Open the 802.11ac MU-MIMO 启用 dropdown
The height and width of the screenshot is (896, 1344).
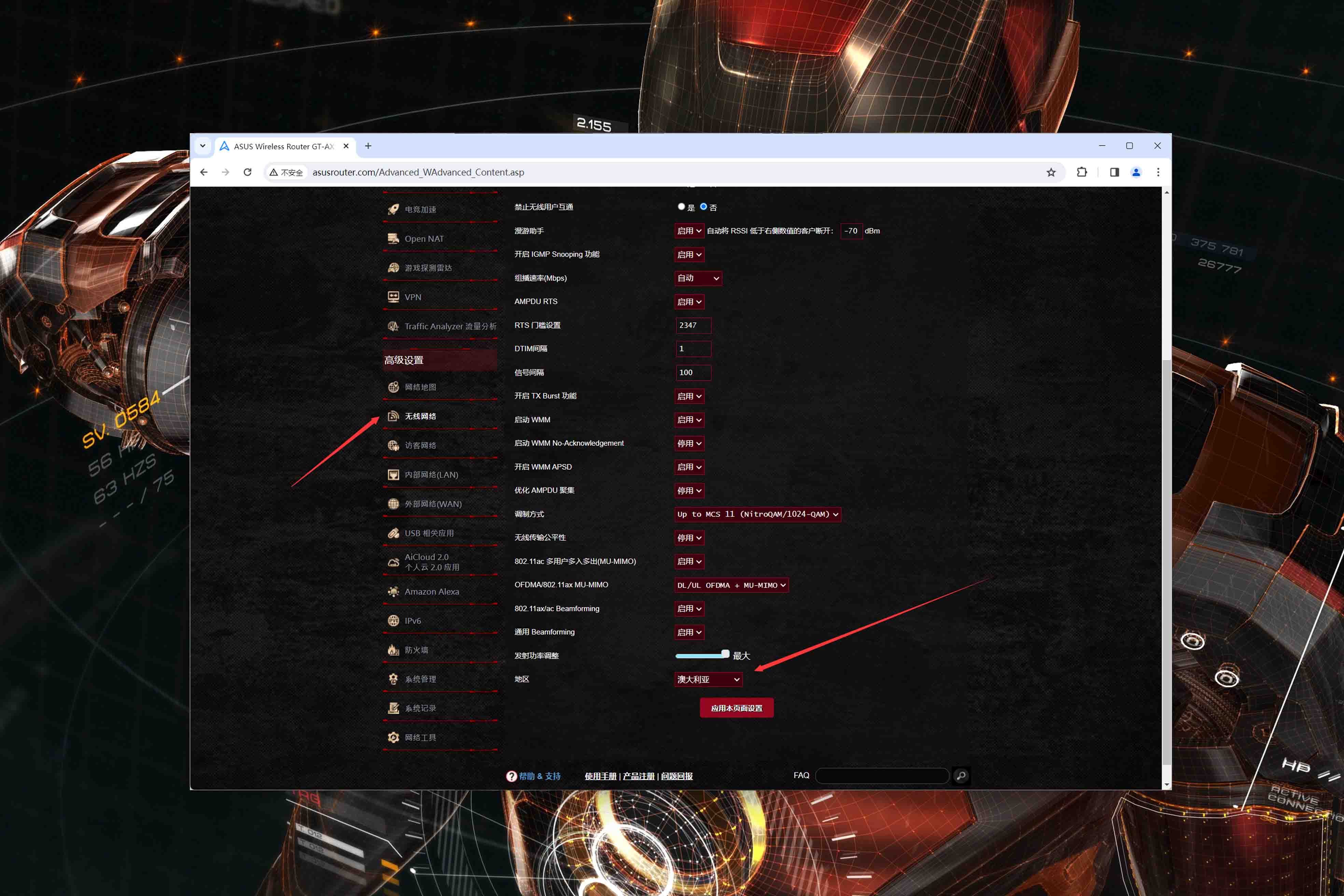(689, 562)
